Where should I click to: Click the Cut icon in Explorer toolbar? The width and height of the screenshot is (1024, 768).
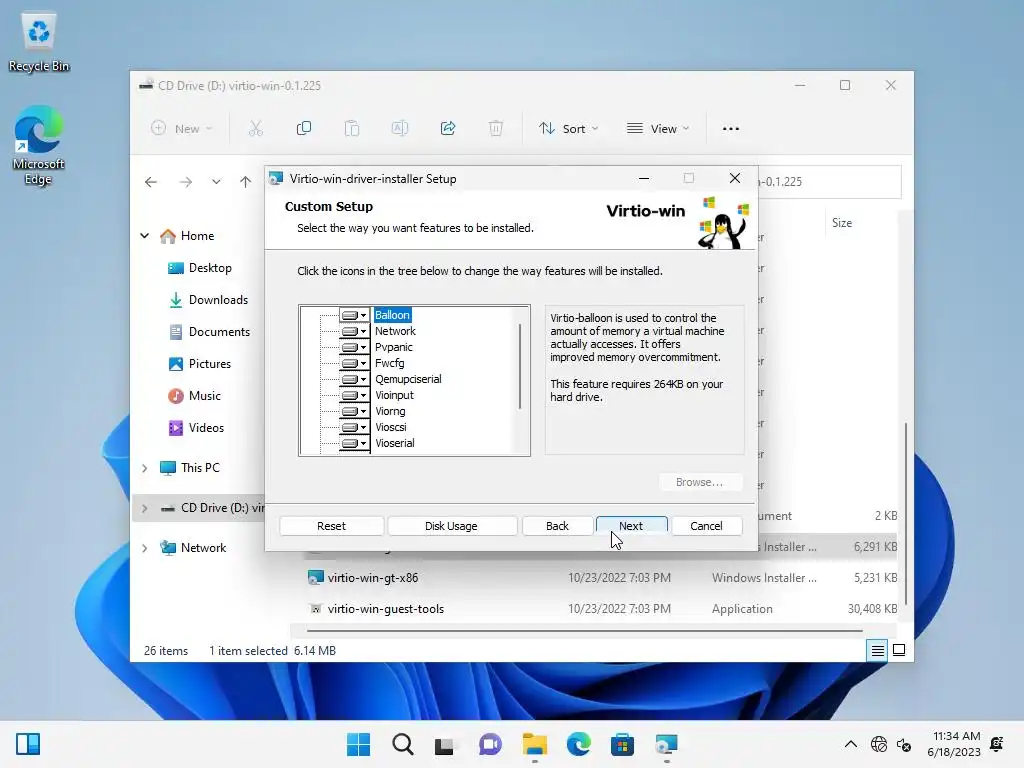point(255,129)
